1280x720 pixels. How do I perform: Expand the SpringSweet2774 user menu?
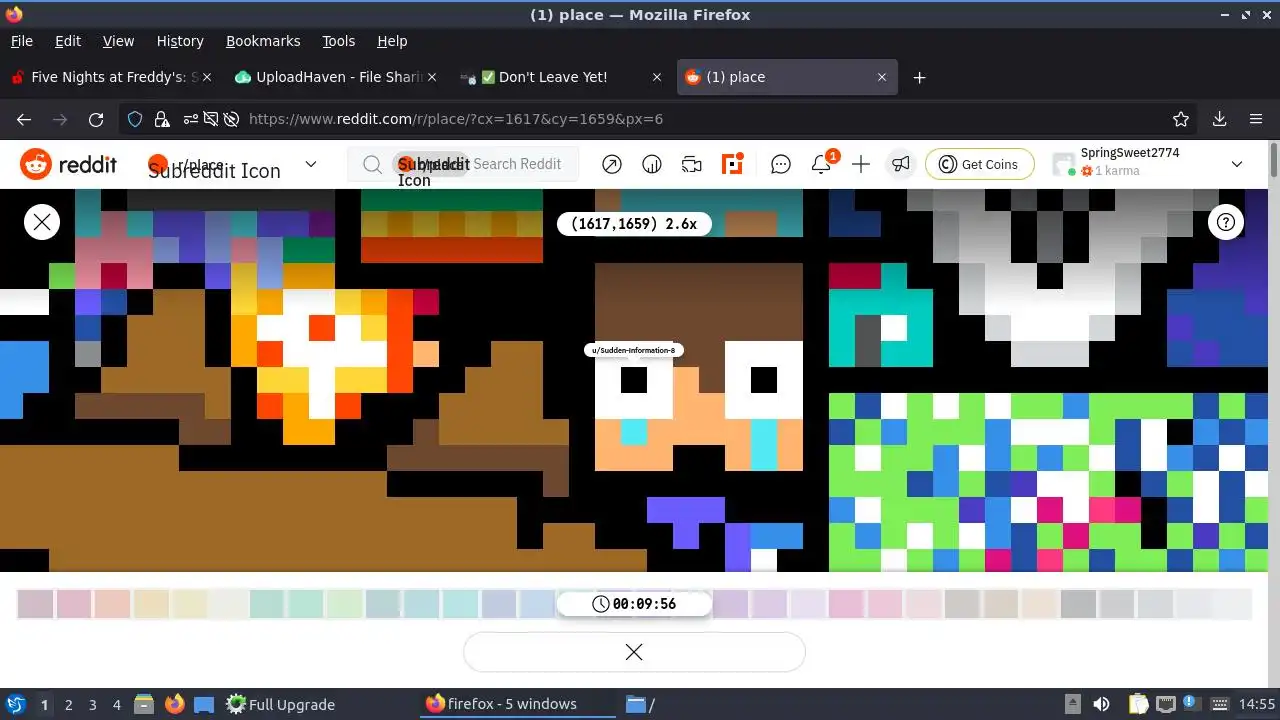pos(1237,164)
